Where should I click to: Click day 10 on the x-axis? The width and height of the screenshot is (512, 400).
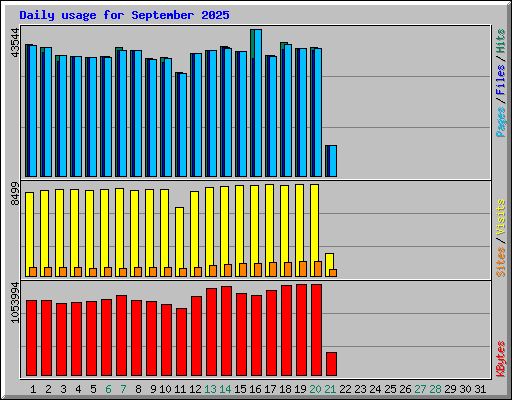click(165, 389)
